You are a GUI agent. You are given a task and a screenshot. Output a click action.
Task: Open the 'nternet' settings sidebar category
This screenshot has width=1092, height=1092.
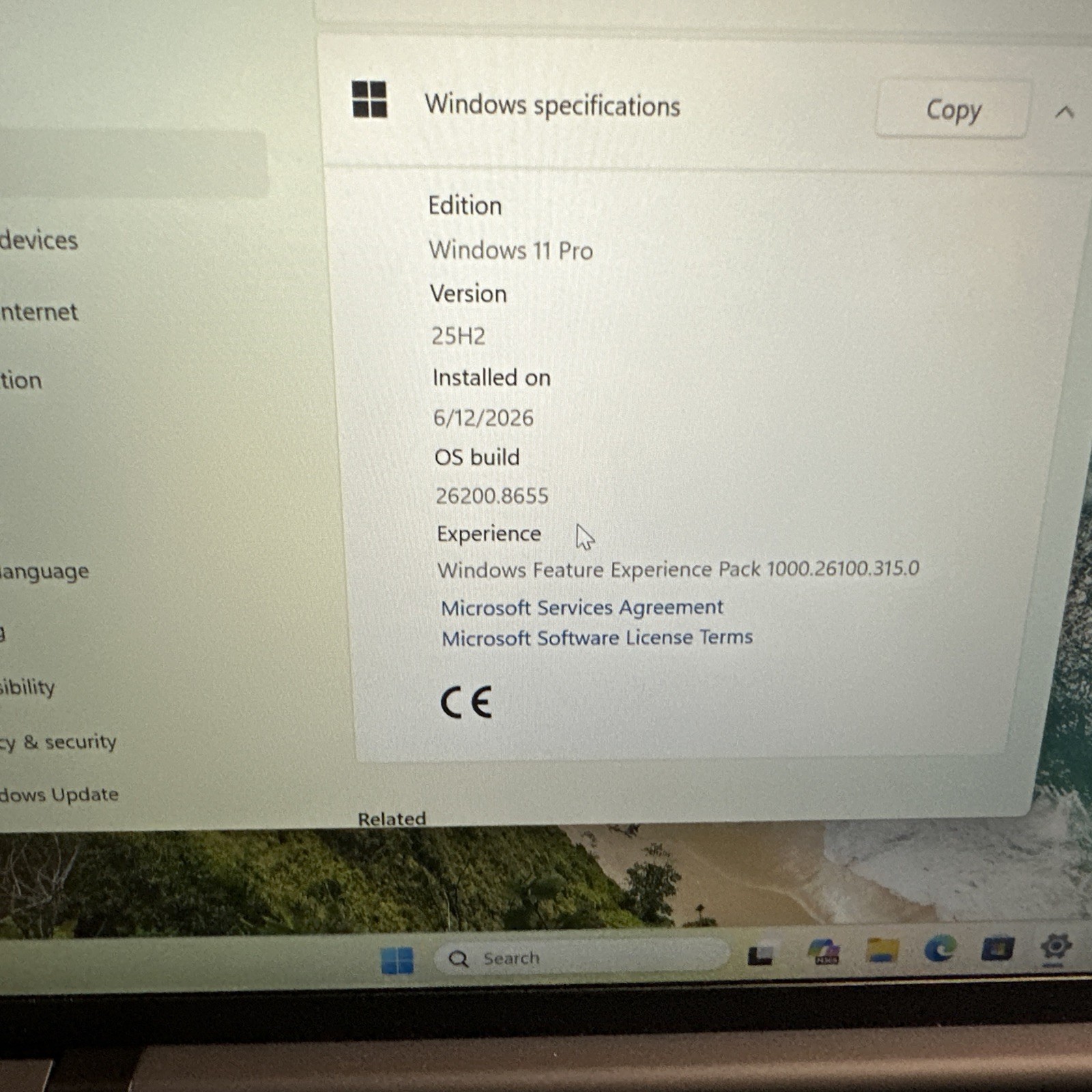point(39,312)
